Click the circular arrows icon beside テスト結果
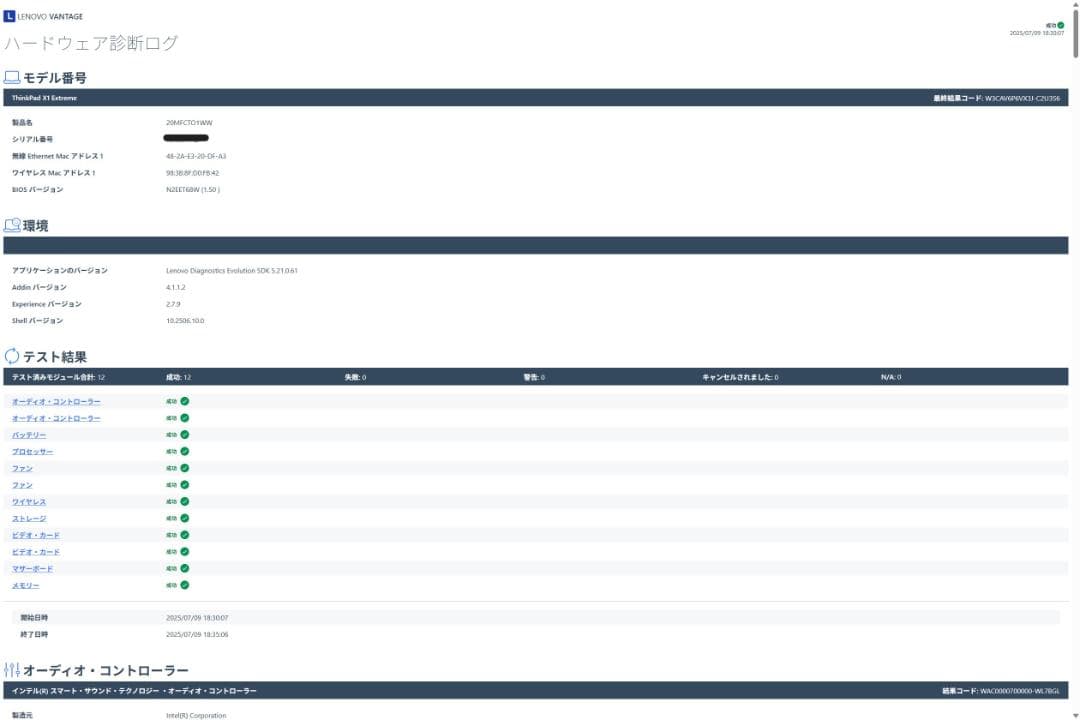1080x720 pixels. tap(12, 356)
